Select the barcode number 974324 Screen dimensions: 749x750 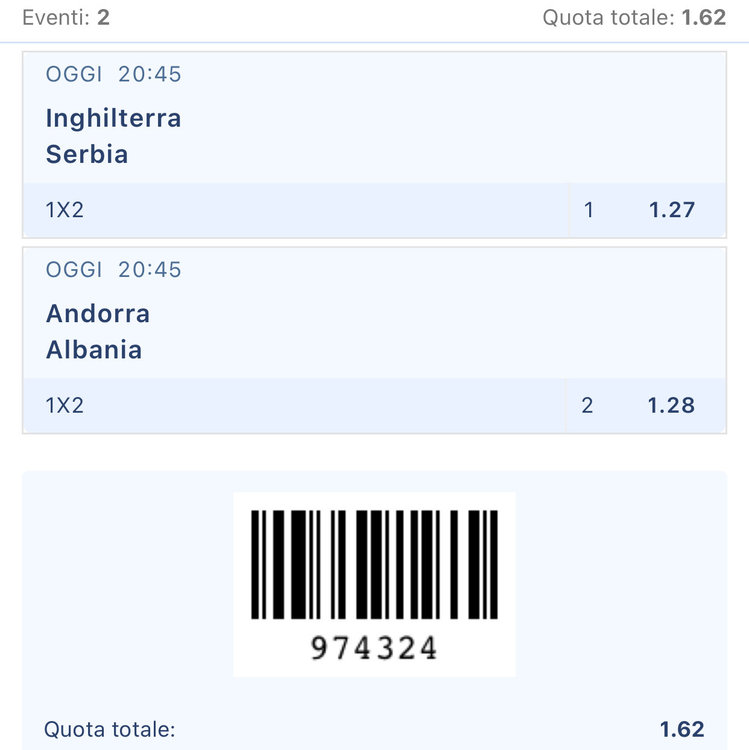(374, 649)
